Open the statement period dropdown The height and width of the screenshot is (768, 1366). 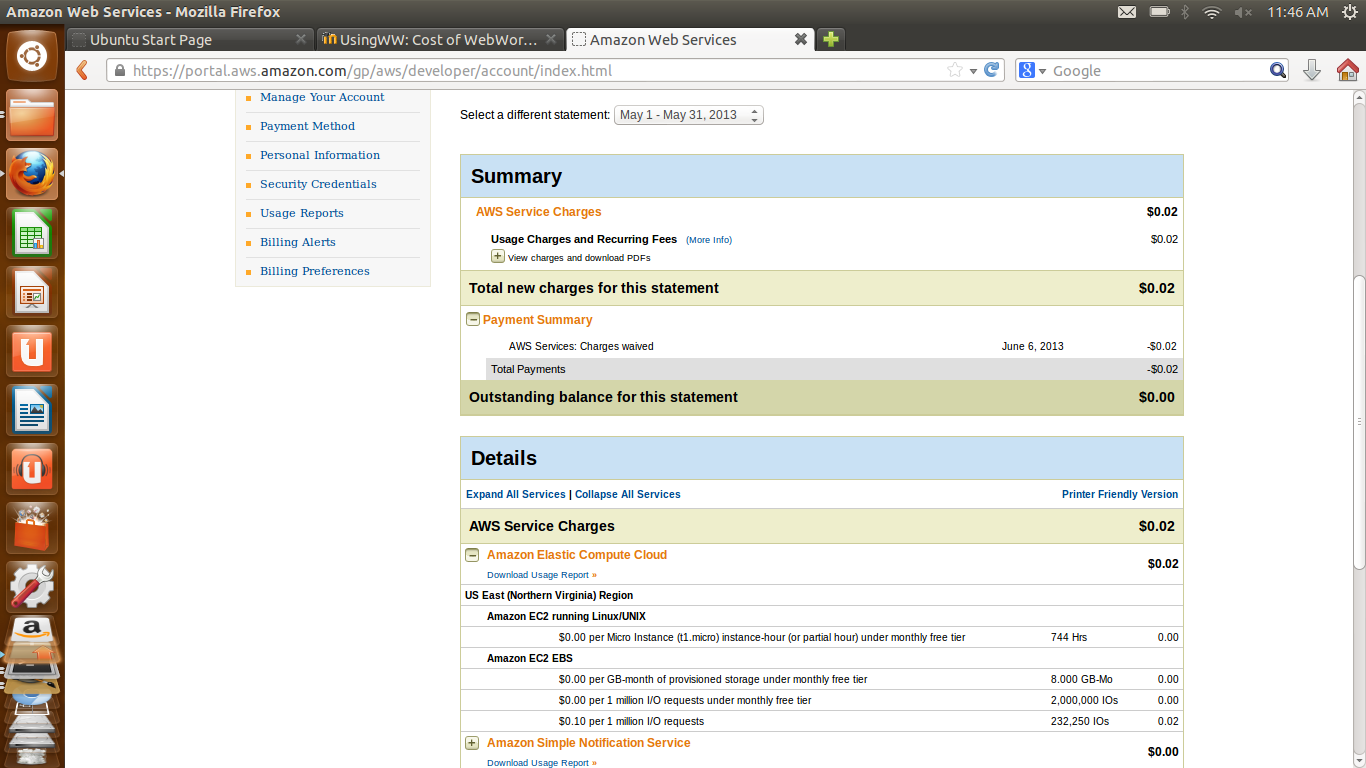[689, 115]
